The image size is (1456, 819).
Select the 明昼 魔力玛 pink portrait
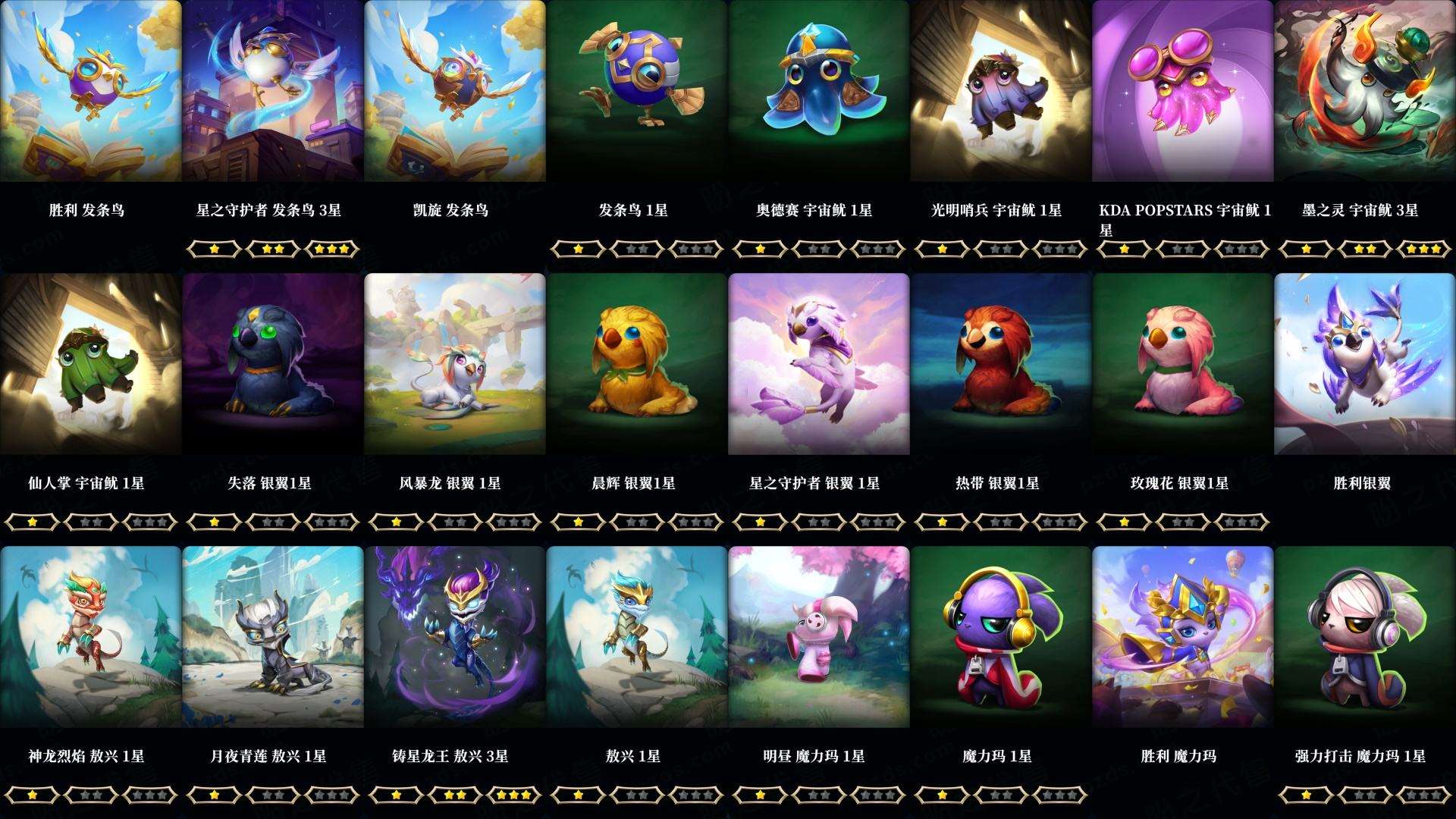click(x=819, y=637)
